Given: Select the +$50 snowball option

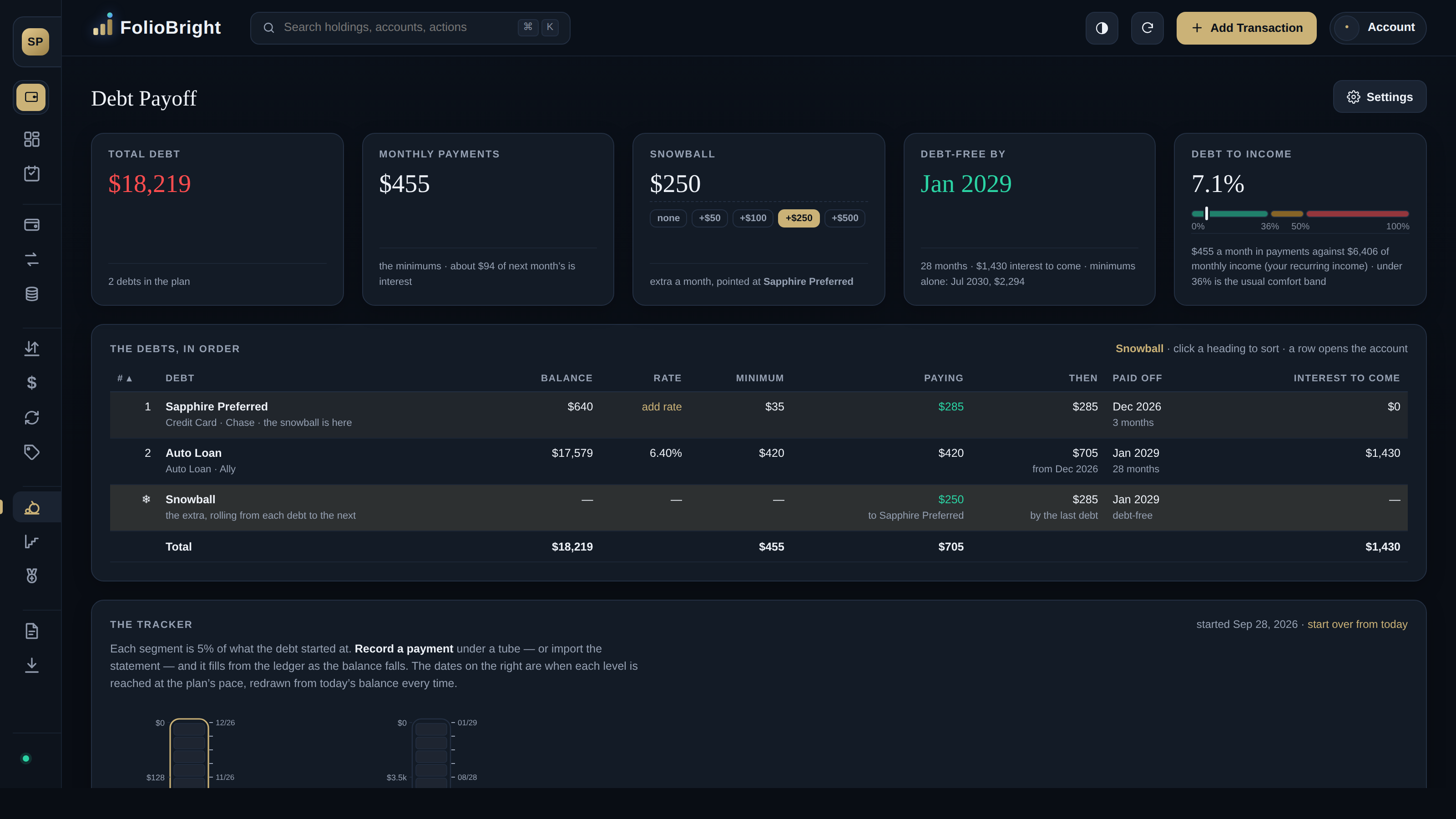Looking at the screenshot, I should coord(709,218).
